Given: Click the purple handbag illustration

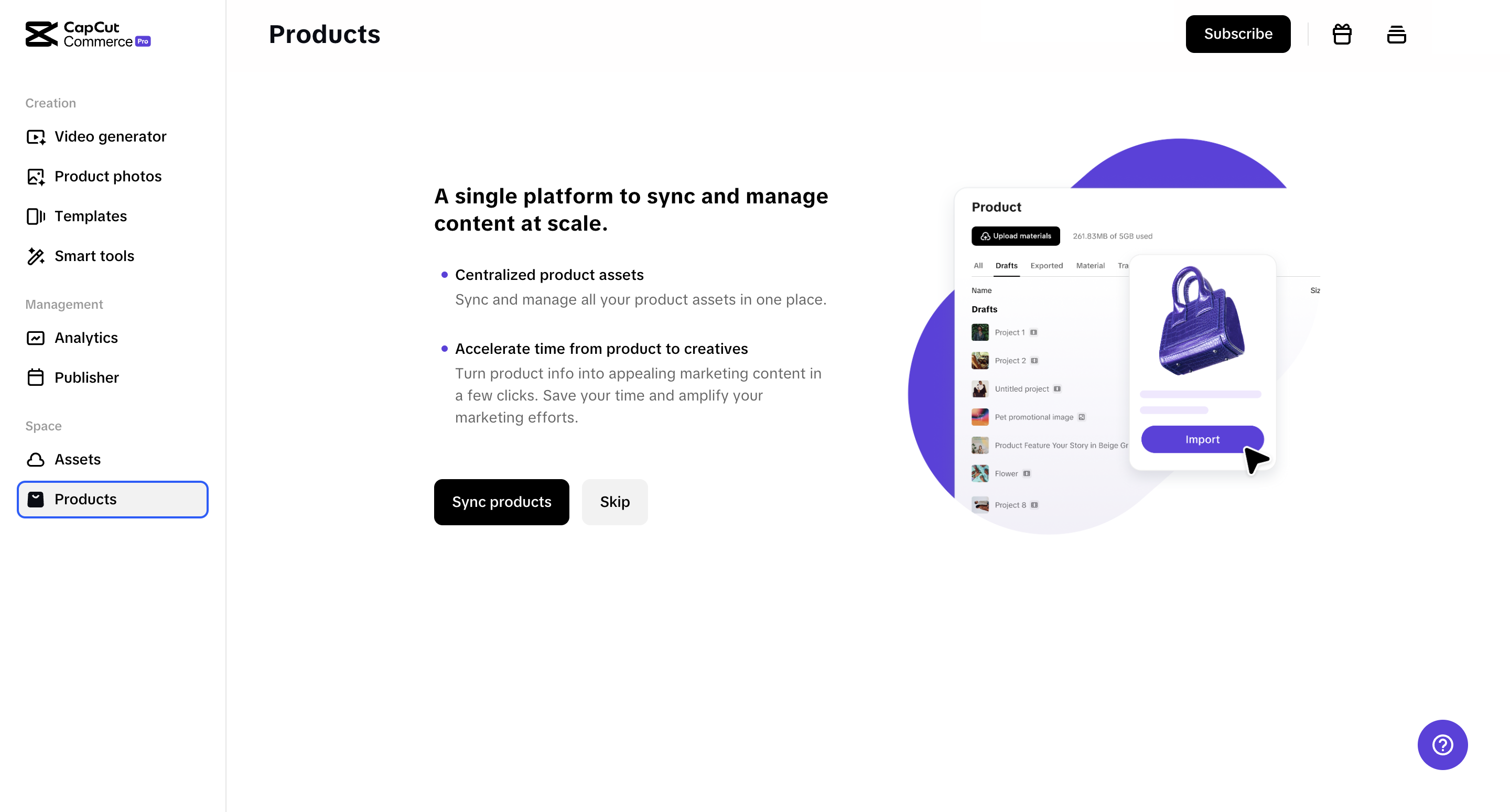Looking at the screenshot, I should pos(1201,321).
